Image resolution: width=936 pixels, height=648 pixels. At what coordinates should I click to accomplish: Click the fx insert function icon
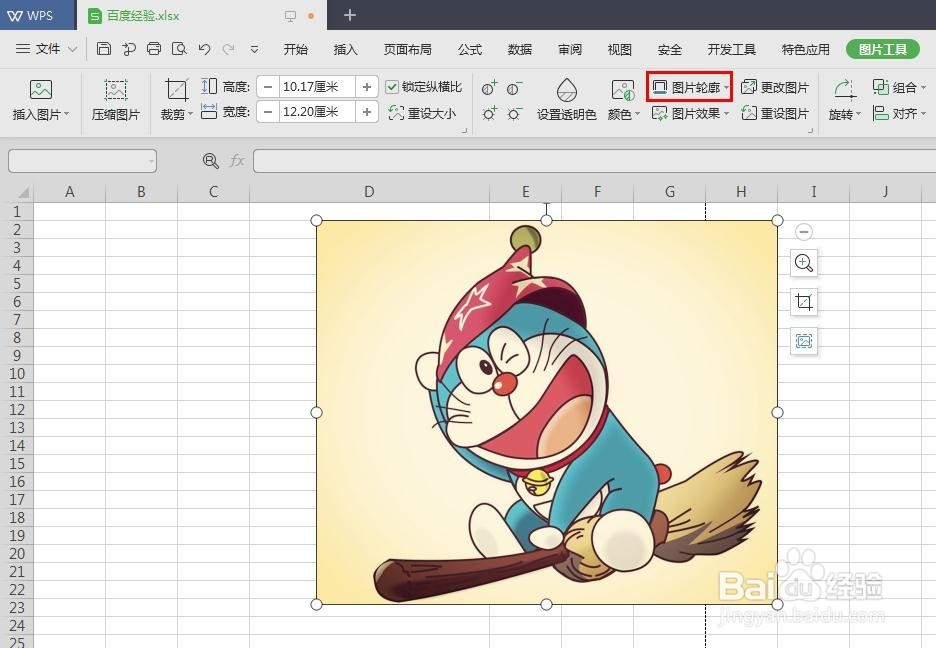pos(237,161)
